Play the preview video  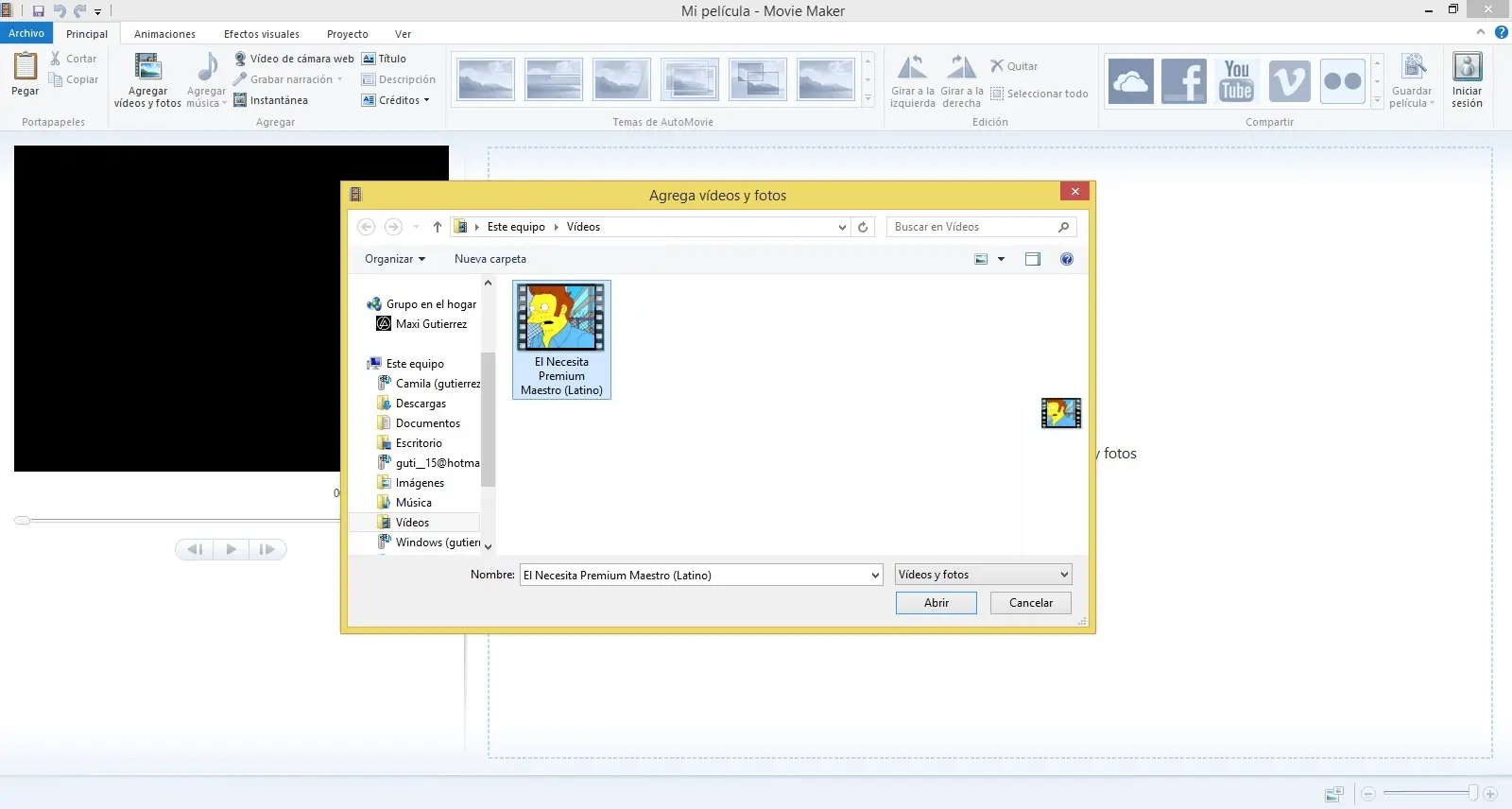(232, 549)
